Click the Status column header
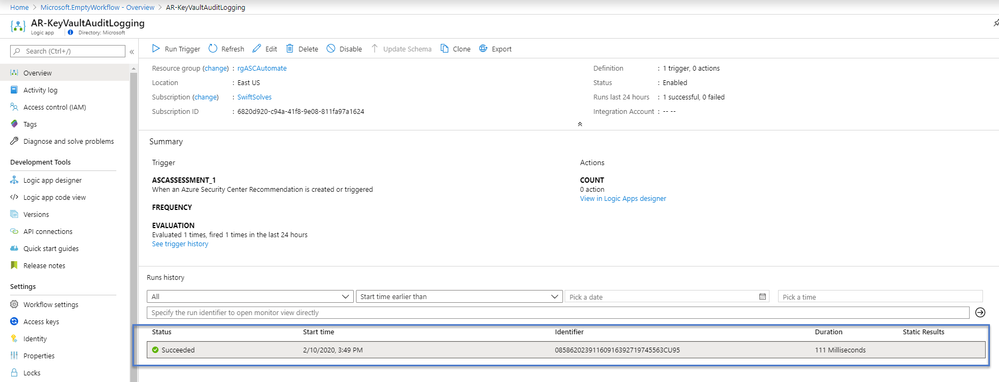999x382 pixels. coord(162,332)
